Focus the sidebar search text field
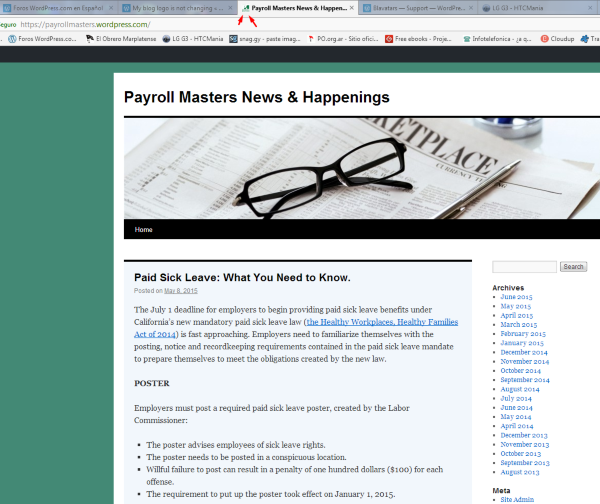The image size is (600, 504). click(524, 267)
